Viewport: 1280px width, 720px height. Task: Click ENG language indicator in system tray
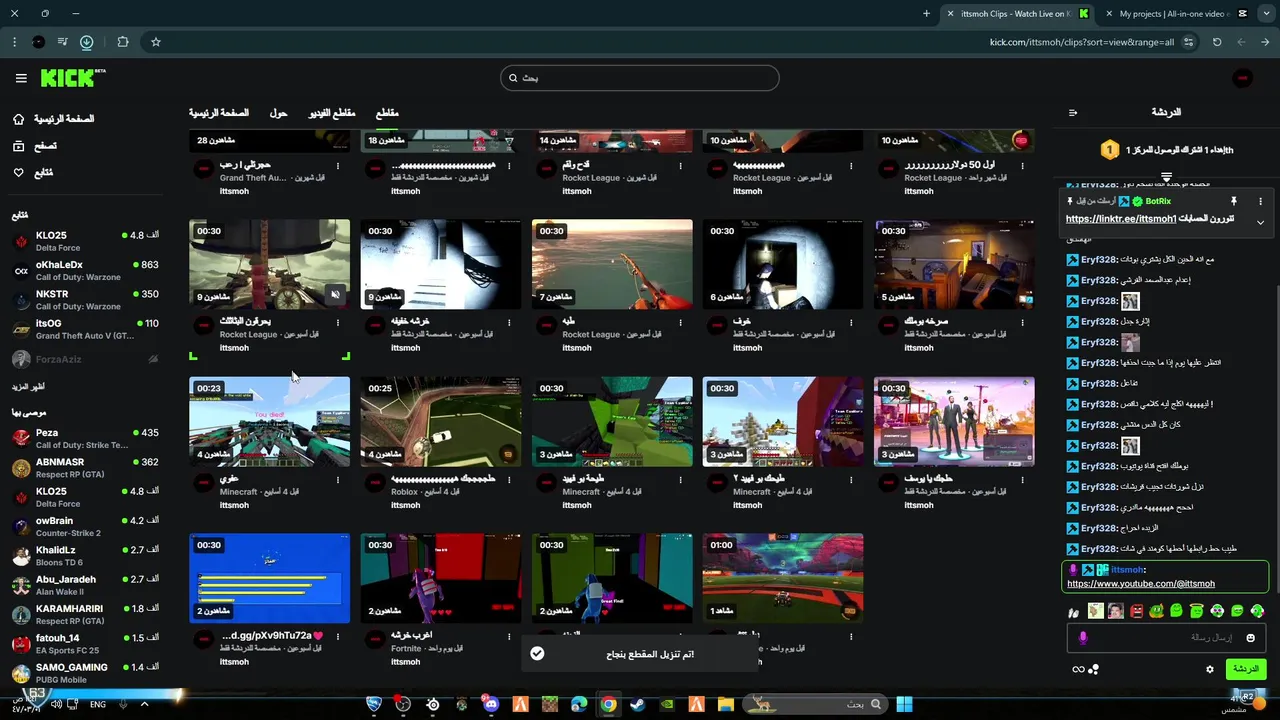(x=98, y=704)
